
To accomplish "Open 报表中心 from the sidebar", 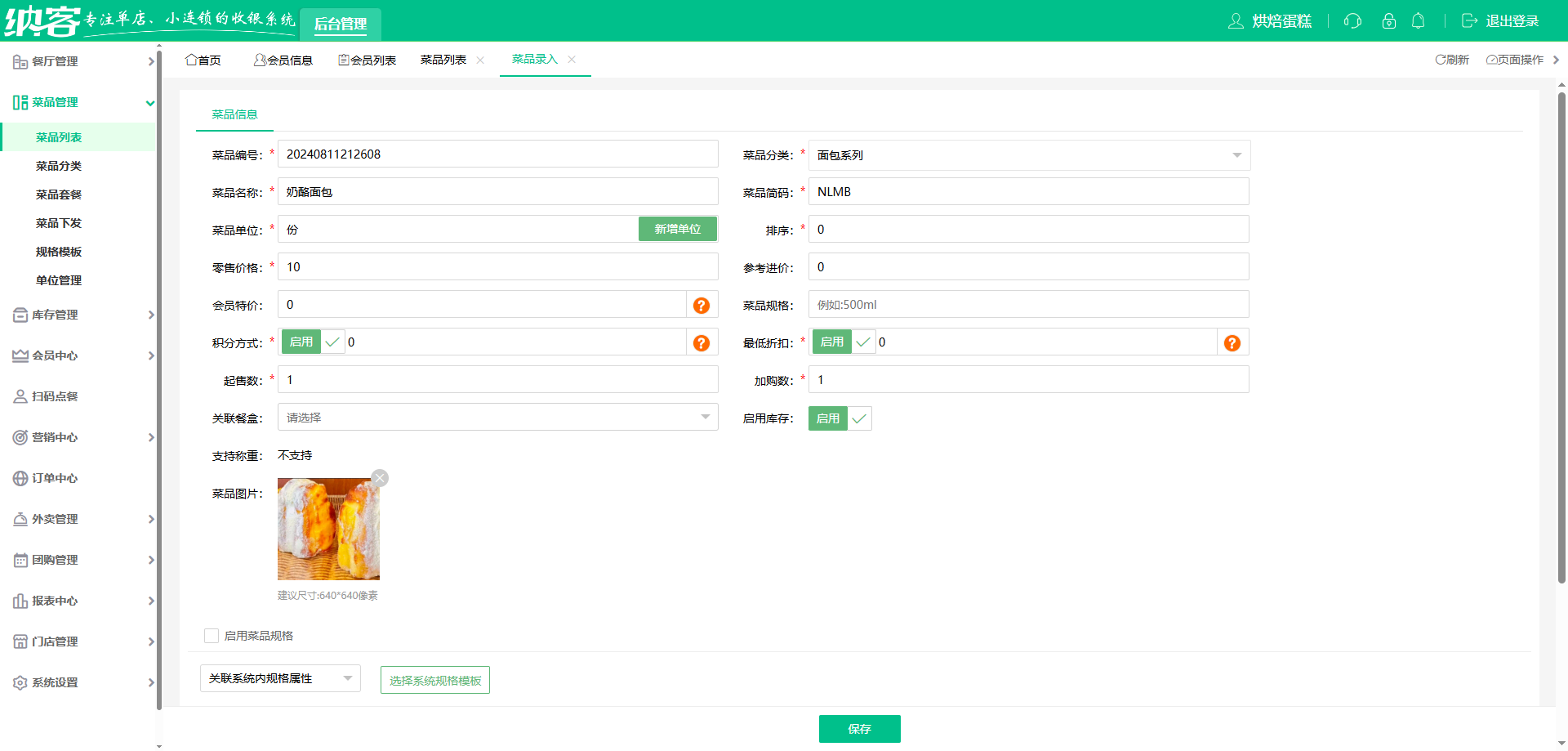I will pos(55,601).
